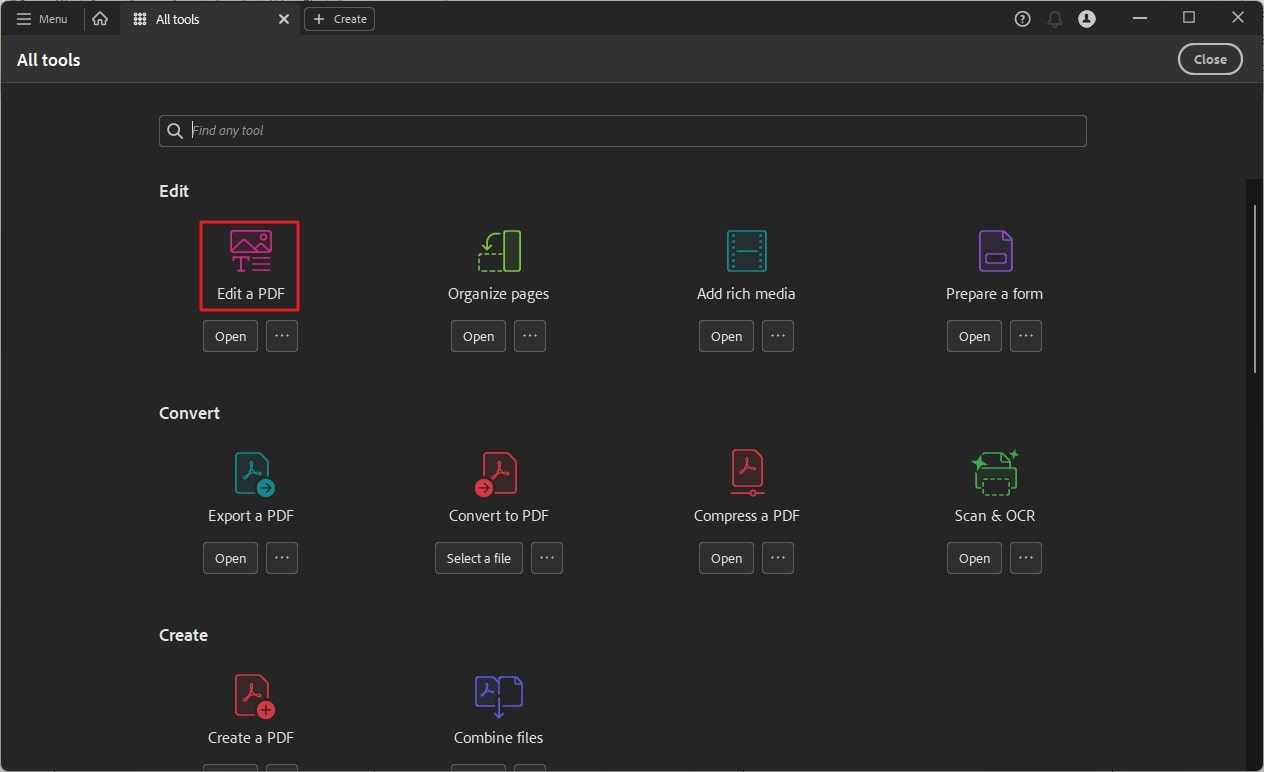Screen dimensions: 1264x772
Task: Select the Combine files icon
Action: coord(498,695)
